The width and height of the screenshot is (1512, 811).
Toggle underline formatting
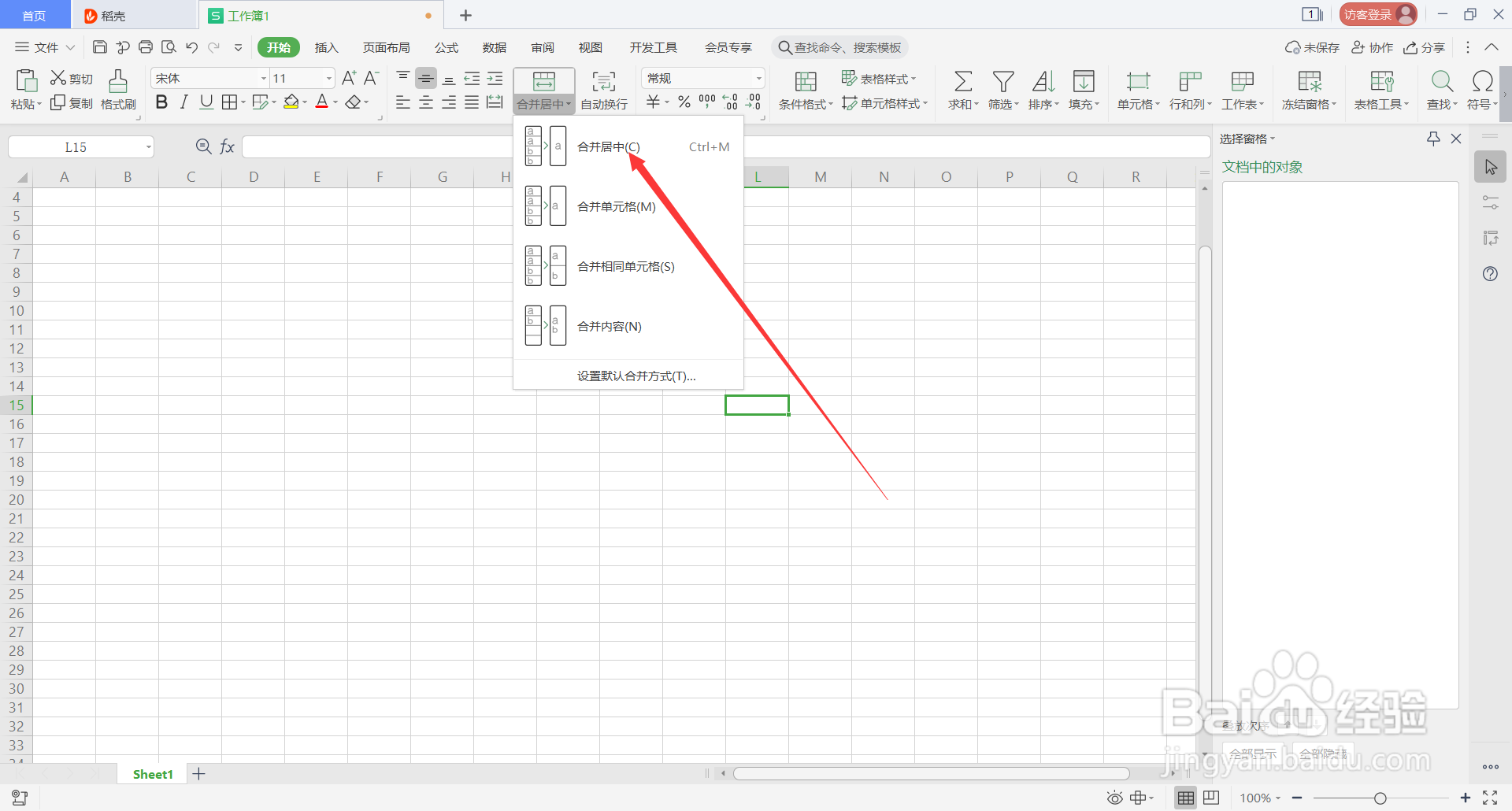206,102
